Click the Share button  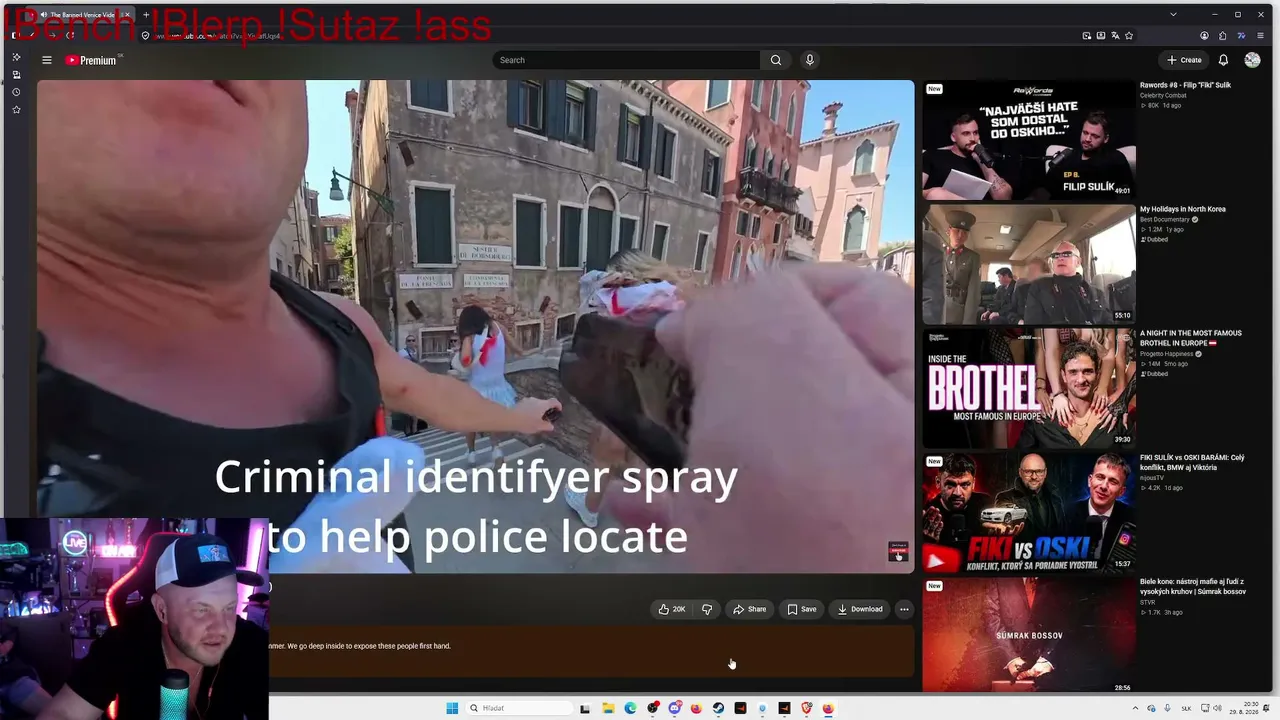(x=749, y=609)
